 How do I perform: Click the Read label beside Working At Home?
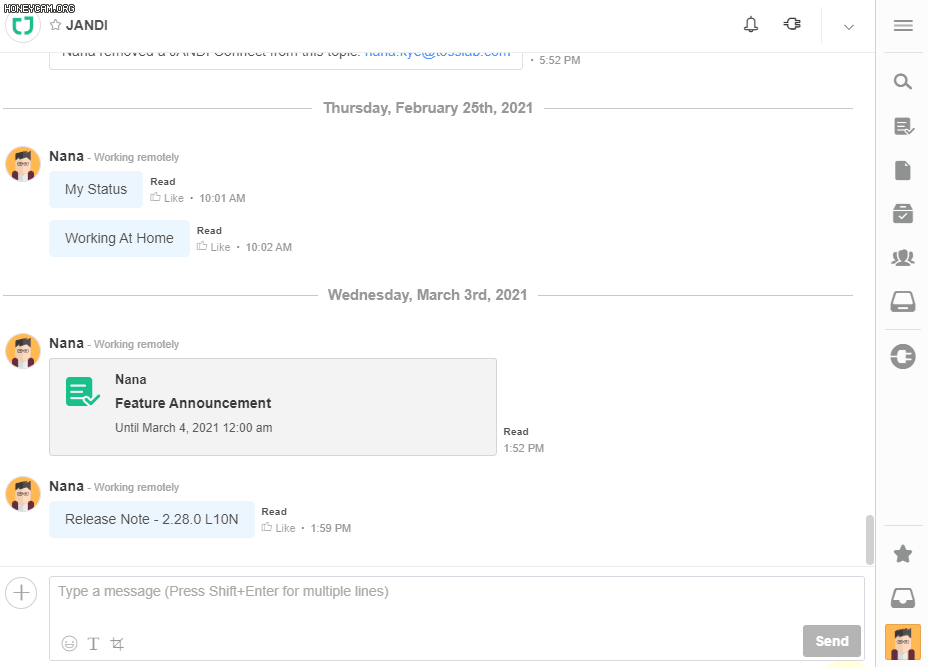click(x=210, y=231)
